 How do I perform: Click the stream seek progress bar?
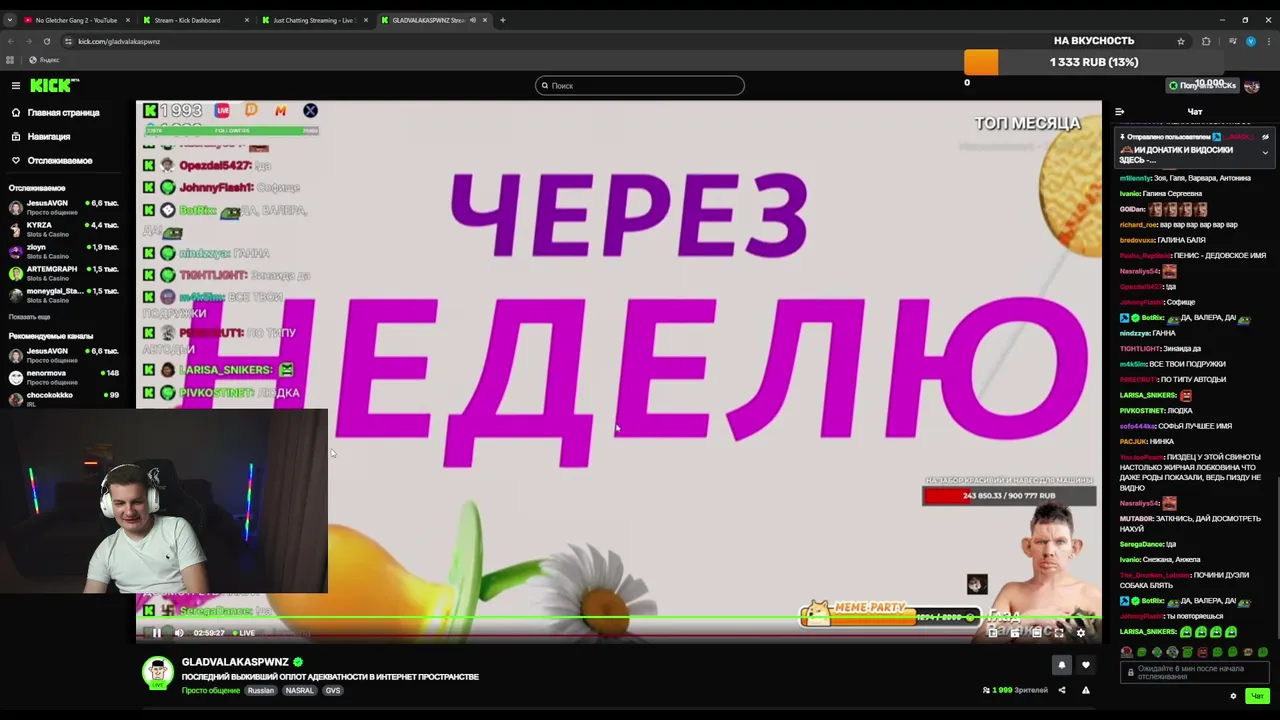pyautogui.click(x=619, y=619)
